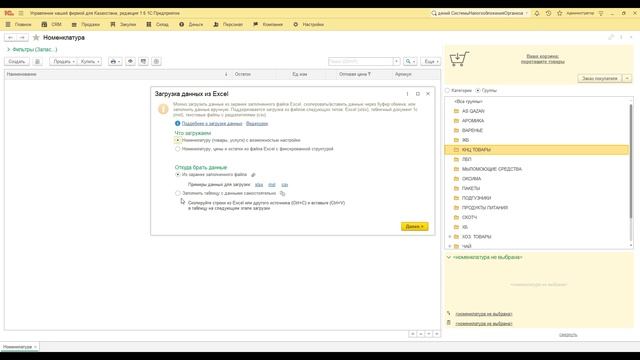Click the Далее button
This screenshot has height=360, width=640.
414,227
